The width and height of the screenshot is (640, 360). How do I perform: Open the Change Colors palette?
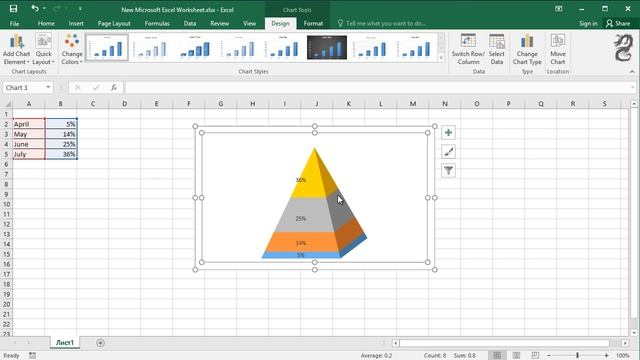coord(72,49)
